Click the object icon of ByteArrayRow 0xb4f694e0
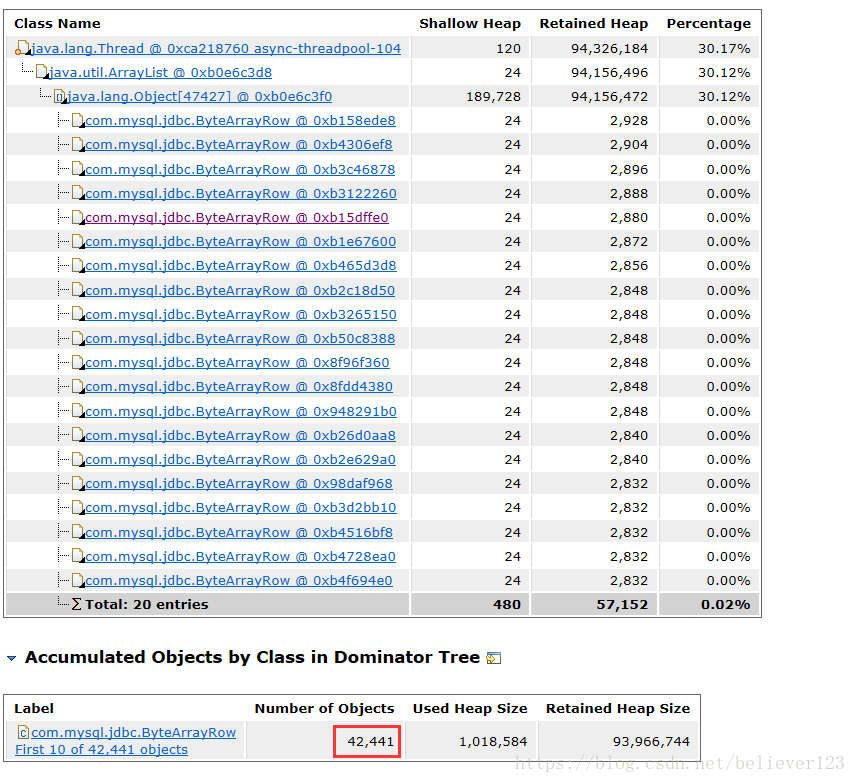 tap(77, 581)
